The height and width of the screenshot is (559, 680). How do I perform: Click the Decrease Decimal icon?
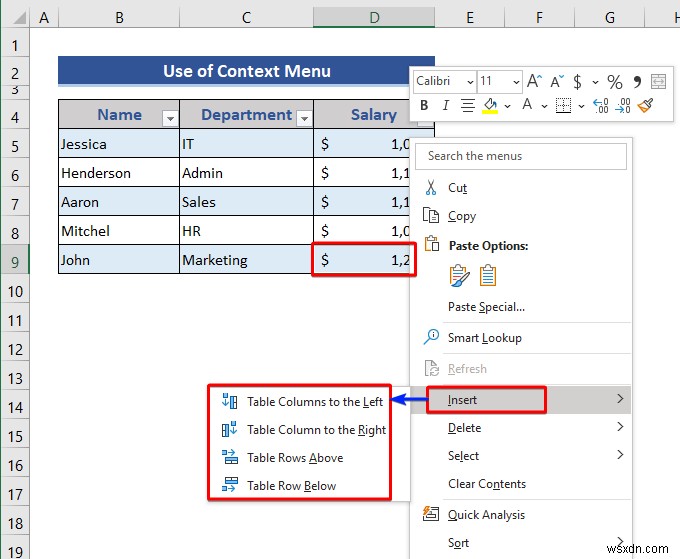click(x=623, y=105)
